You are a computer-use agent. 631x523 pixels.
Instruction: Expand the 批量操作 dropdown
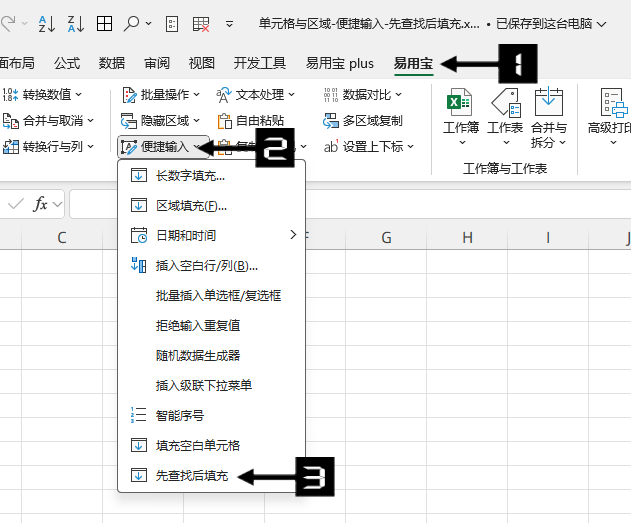[161, 95]
